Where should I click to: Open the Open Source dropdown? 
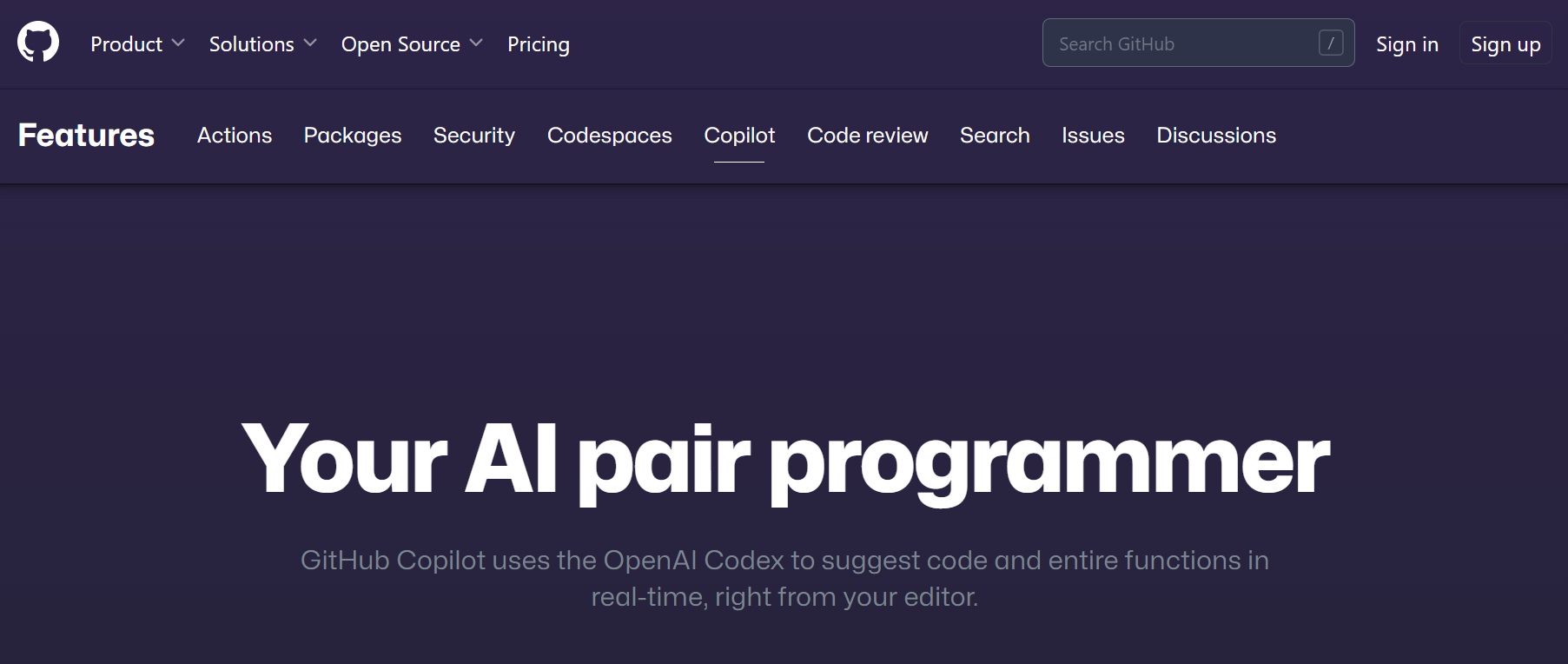point(412,44)
